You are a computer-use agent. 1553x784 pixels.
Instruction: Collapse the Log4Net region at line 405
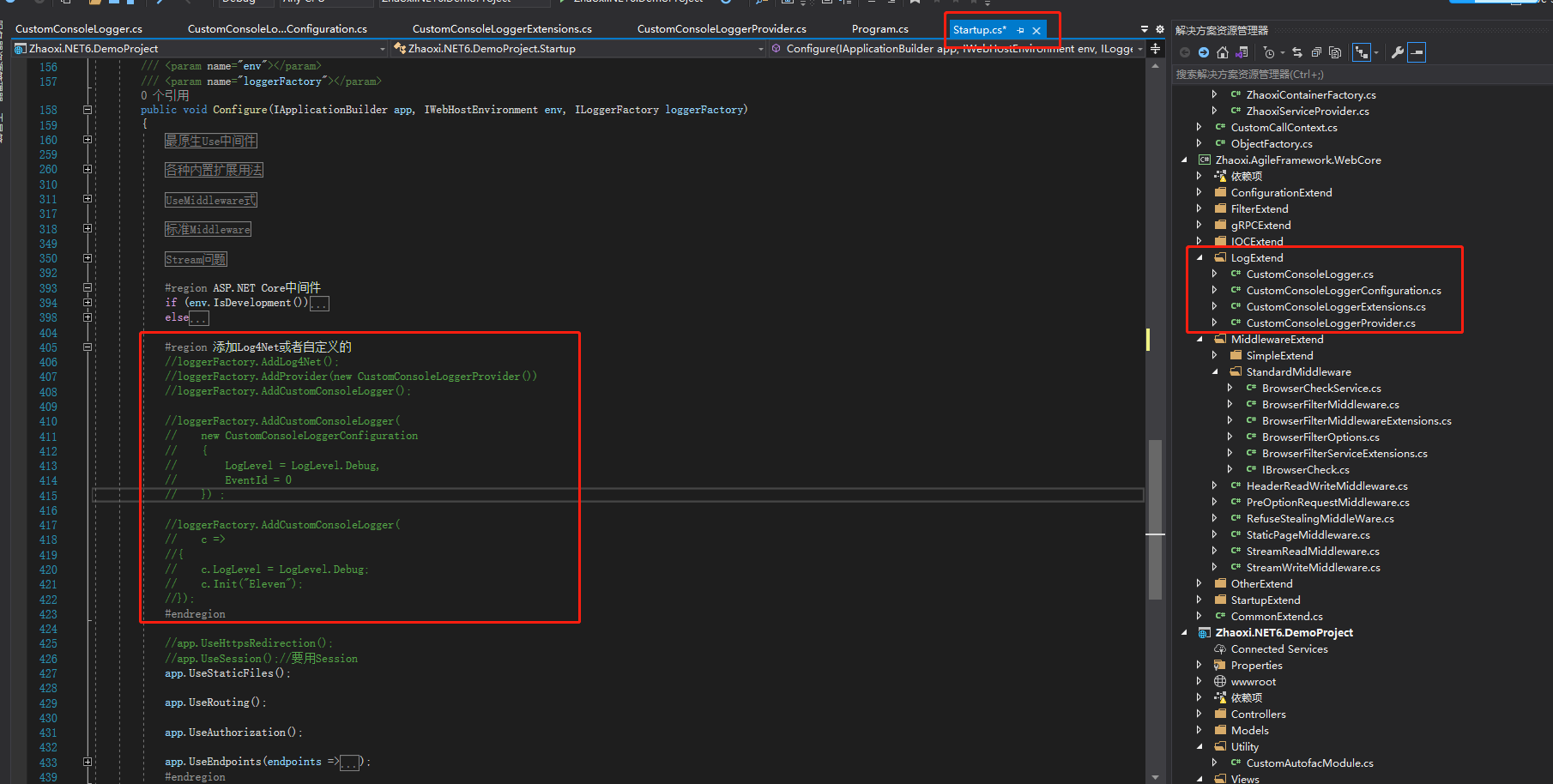tap(88, 347)
